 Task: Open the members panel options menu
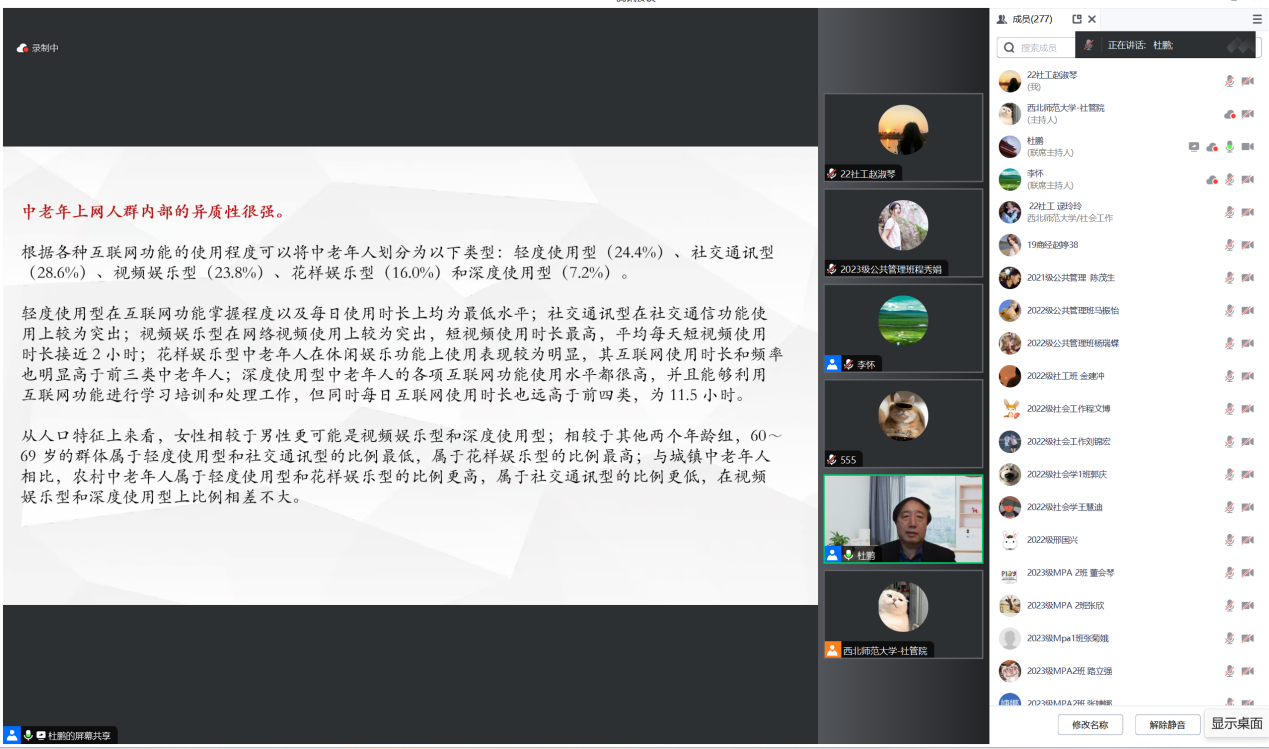tap(1257, 19)
